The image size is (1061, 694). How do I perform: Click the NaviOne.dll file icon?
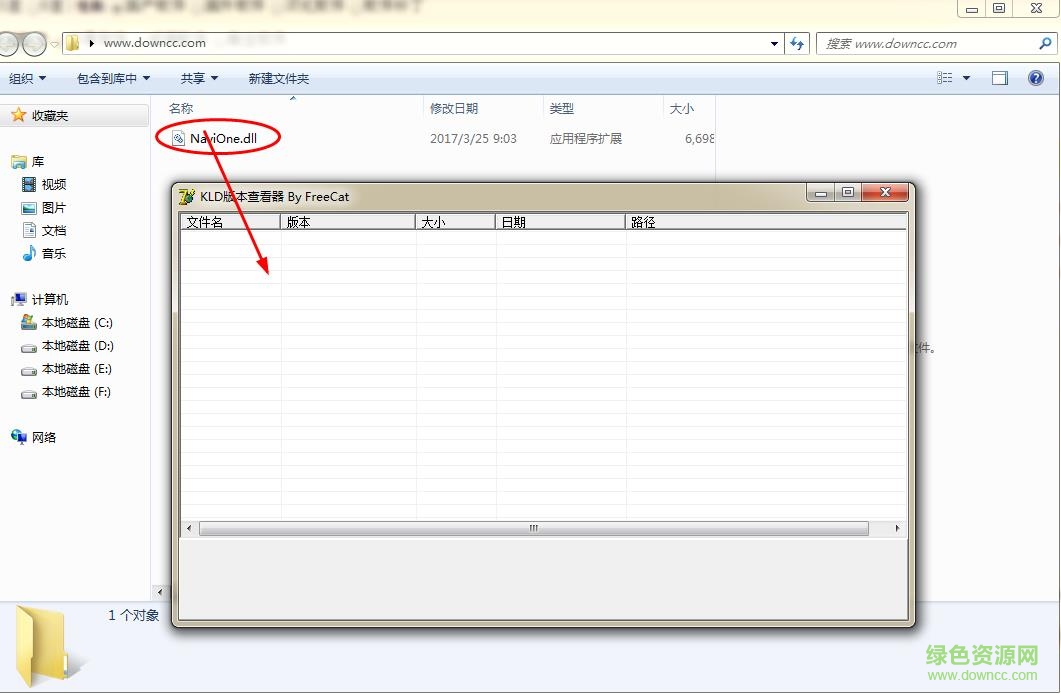pos(178,139)
